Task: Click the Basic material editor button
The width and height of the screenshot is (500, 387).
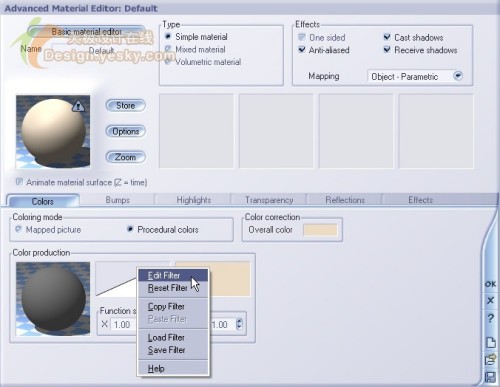Action: 86,32
